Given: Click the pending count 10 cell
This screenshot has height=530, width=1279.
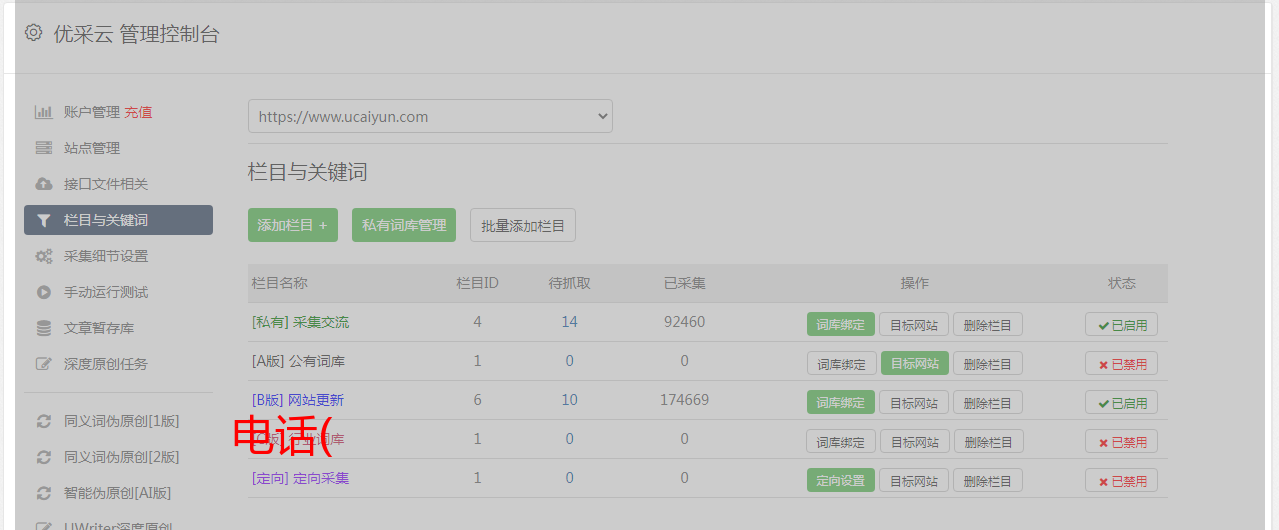Looking at the screenshot, I should [x=569, y=400].
